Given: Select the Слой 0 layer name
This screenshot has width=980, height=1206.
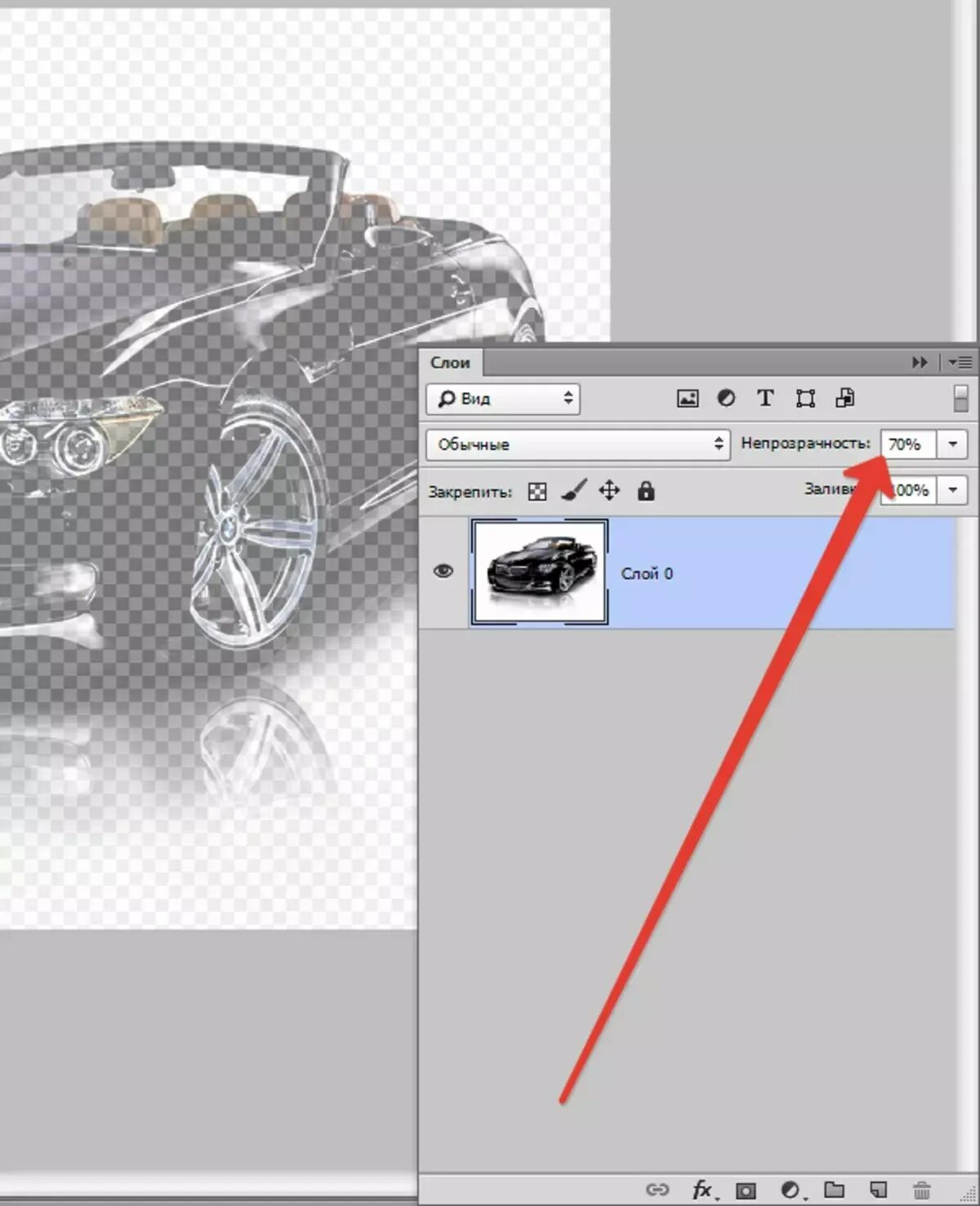Looking at the screenshot, I should [647, 574].
